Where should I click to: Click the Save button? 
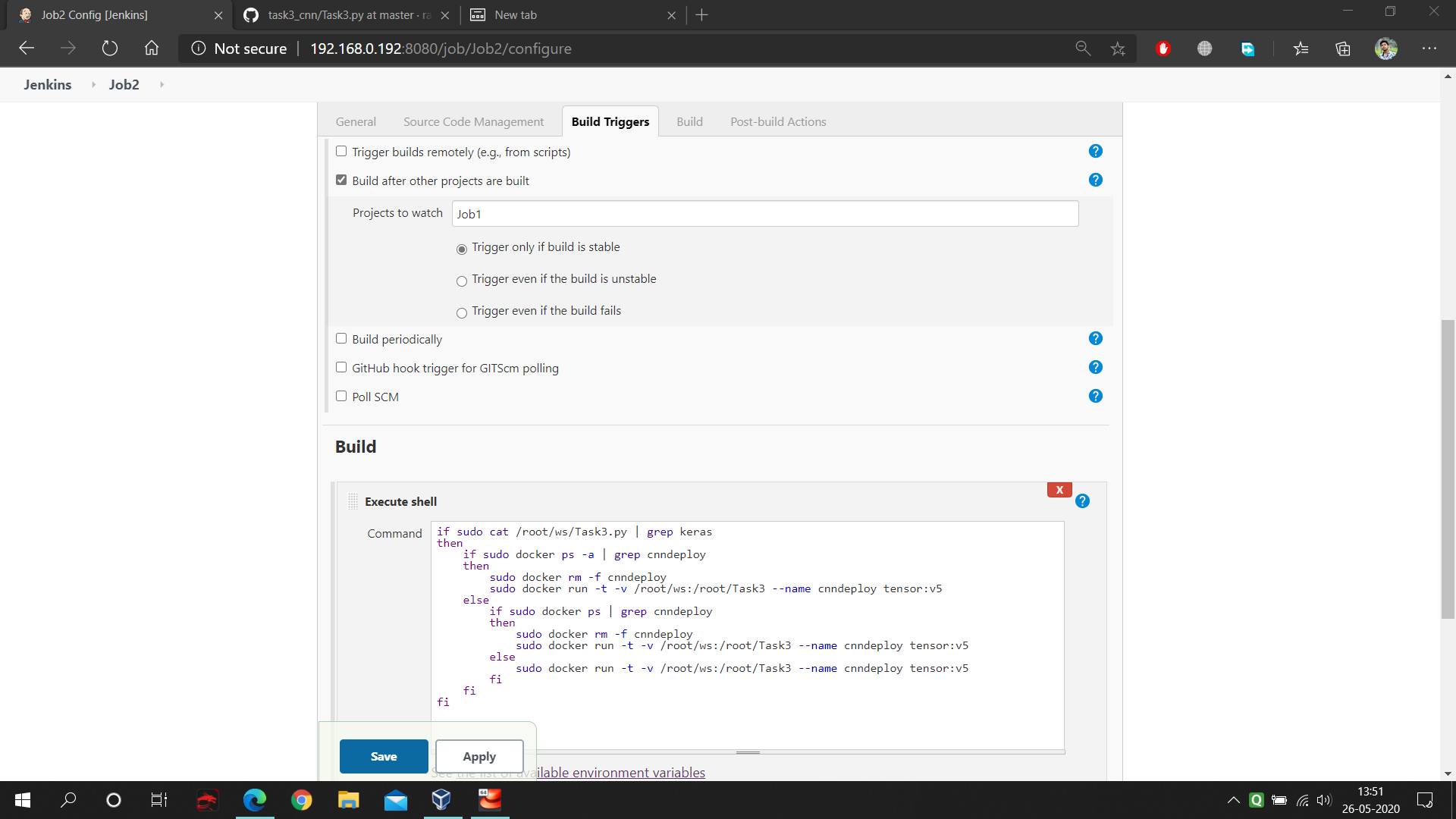(384, 757)
